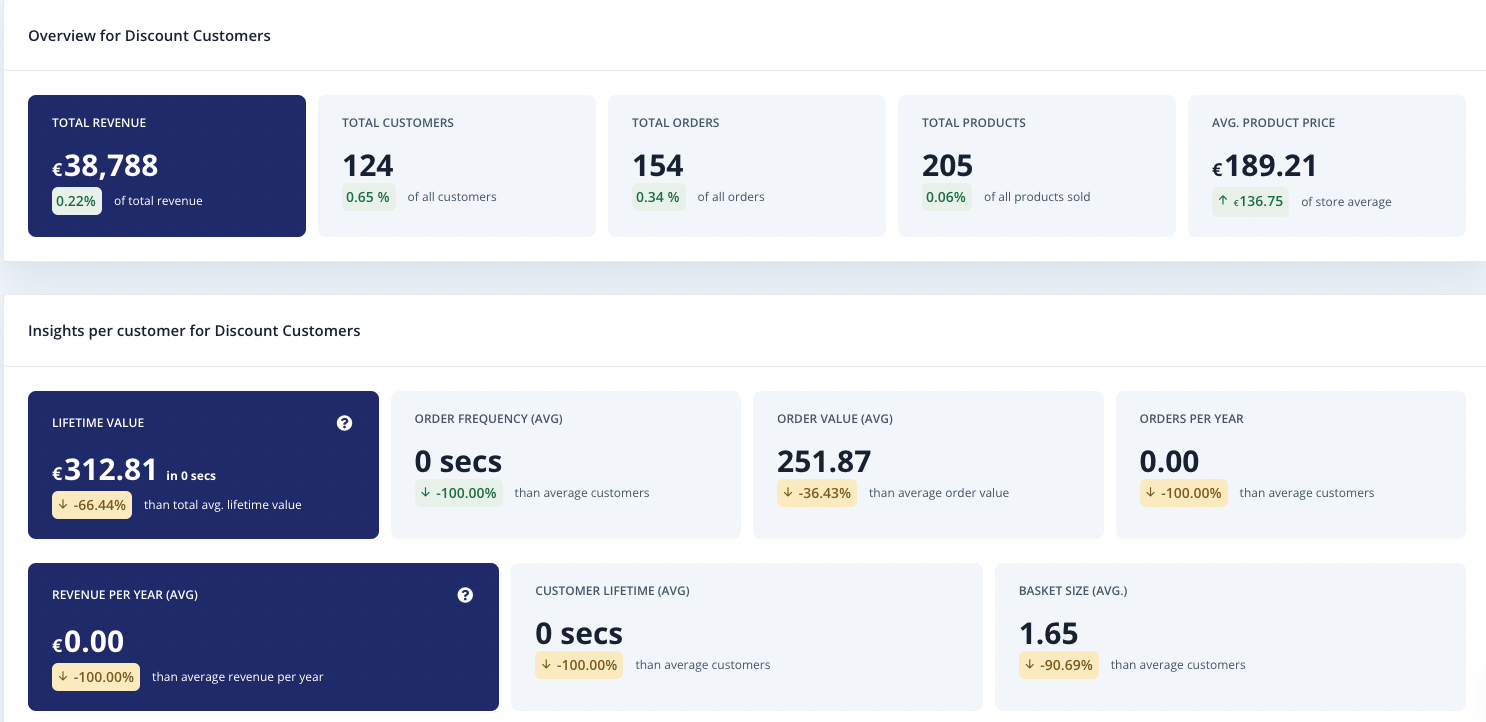Image resolution: width=1486 pixels, height=722 pixels.
Task: Click the Overview for Discount Customers heading
Action: [x=149, y=36]
